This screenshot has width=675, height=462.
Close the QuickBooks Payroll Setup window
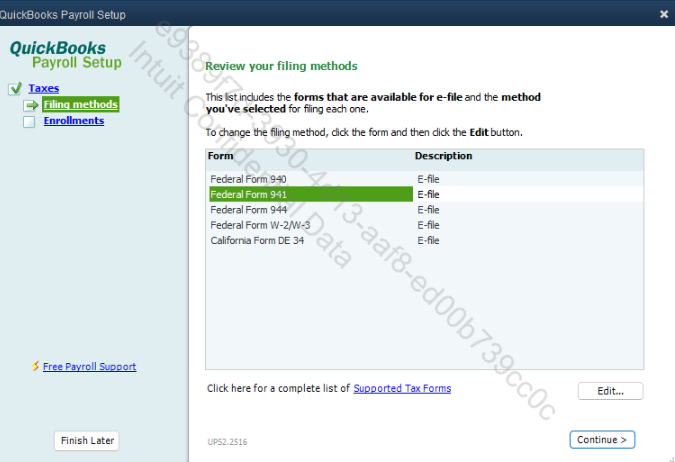[x=664, y=14]
